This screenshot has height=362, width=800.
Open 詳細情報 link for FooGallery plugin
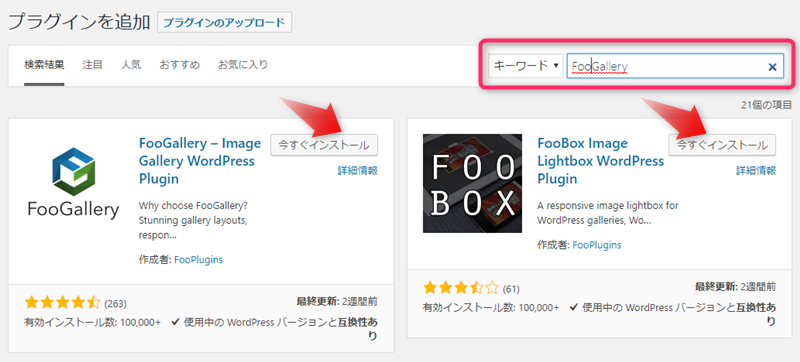(358, 170)
